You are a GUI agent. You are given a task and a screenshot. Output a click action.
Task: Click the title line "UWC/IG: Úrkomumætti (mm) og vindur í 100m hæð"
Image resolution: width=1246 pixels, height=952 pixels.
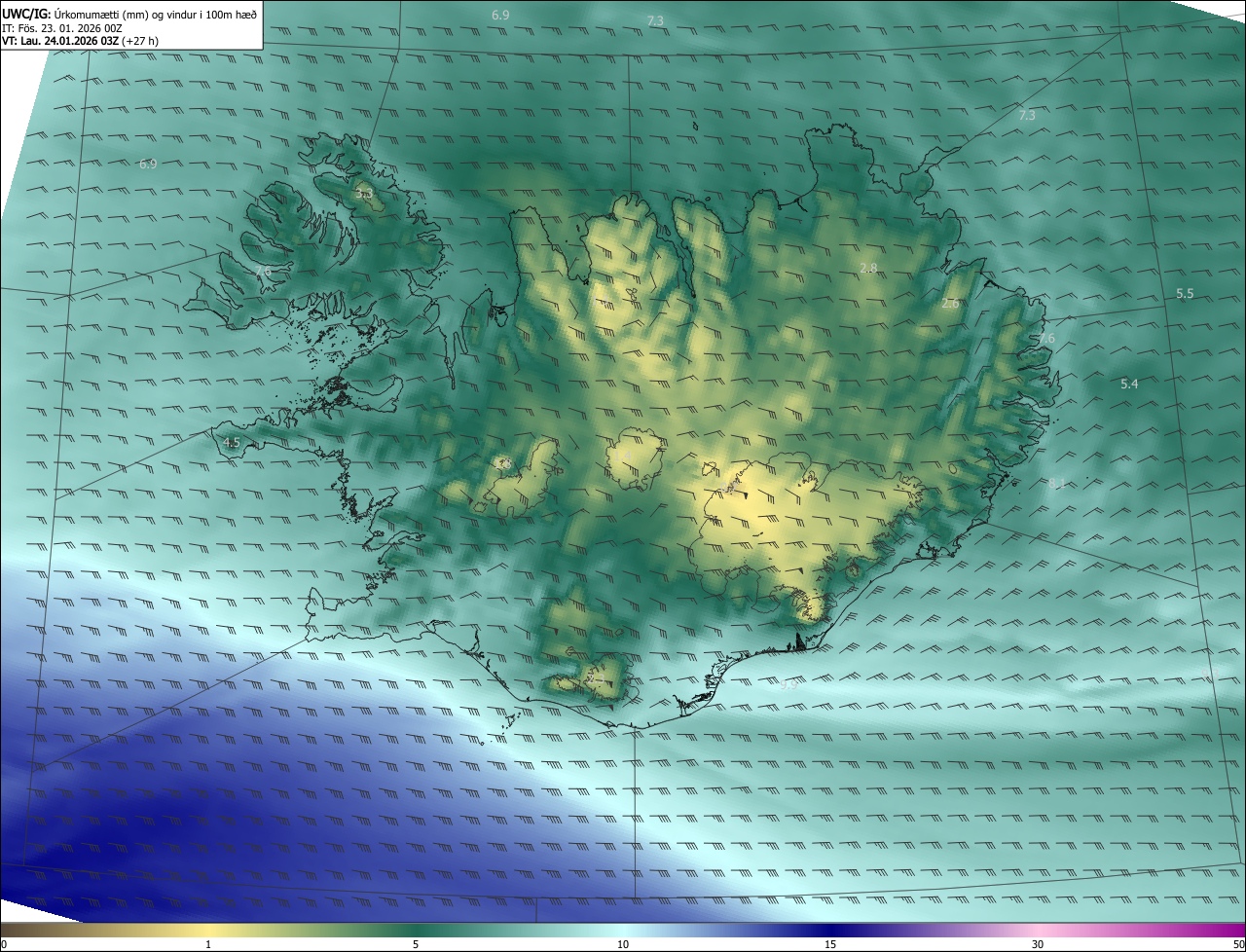click(130, 14)
